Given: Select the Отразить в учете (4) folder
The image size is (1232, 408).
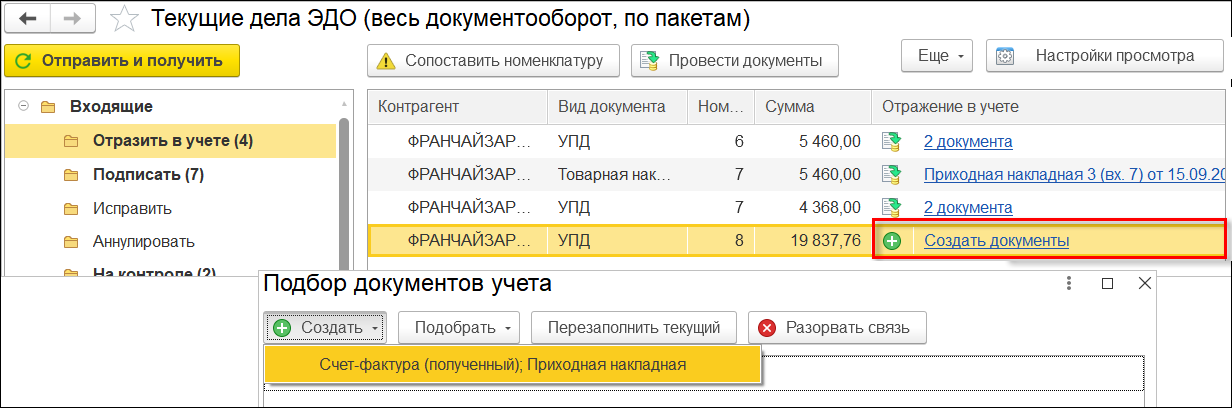Looking at the screenshot, I should click(172, 140).
